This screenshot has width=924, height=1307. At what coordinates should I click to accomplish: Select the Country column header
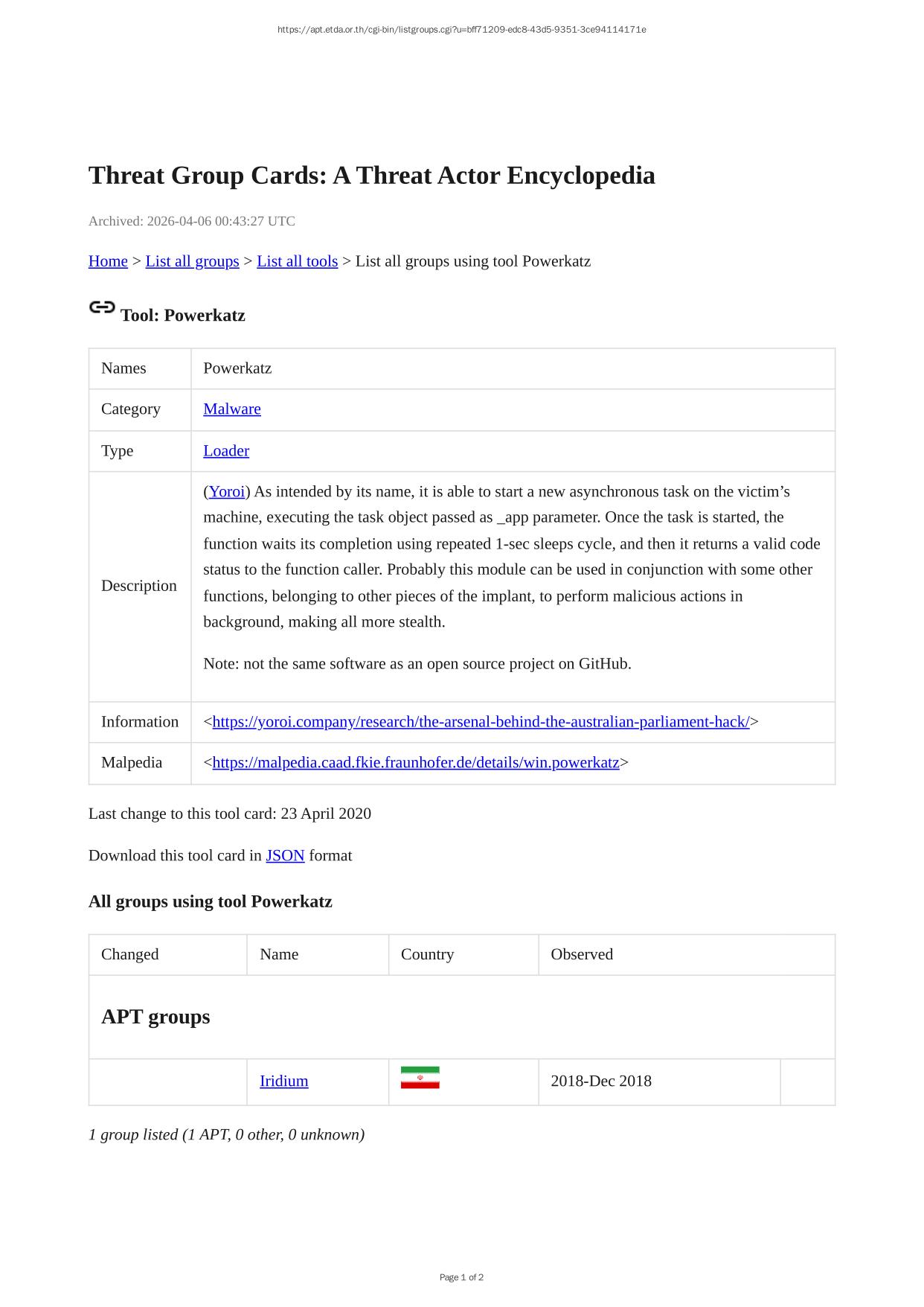point(427,955)
